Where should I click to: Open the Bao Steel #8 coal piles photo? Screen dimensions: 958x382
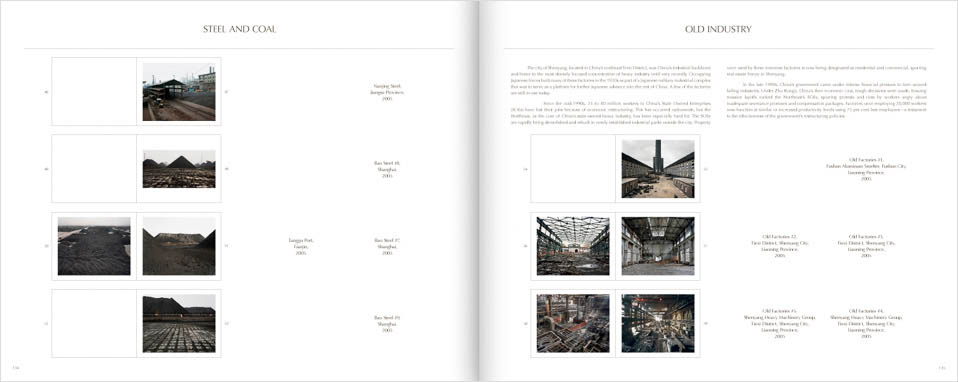(179, 169)
